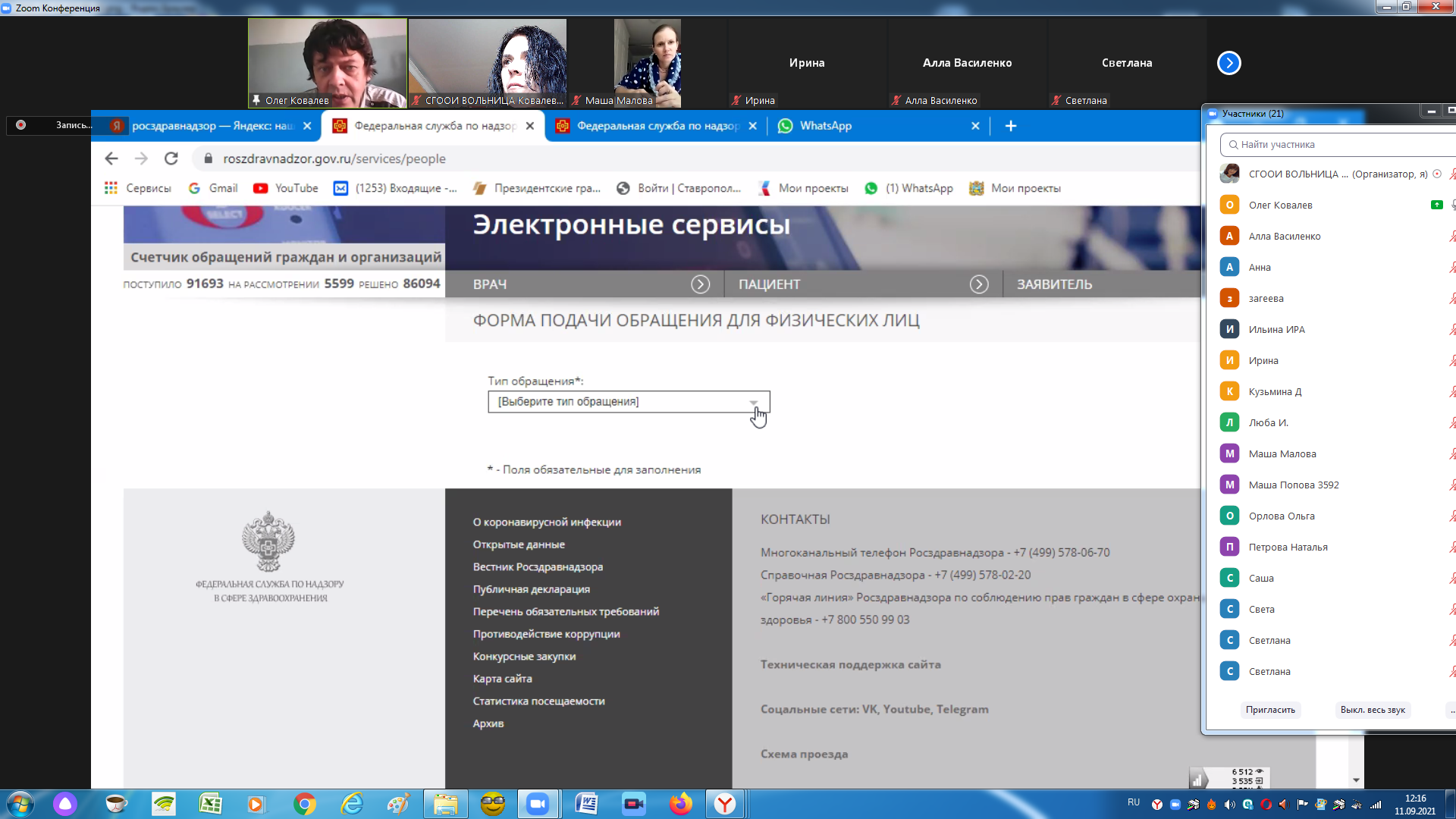Close the WhatsApp browser tab
Screen dimensions: 1456x819
975,126
